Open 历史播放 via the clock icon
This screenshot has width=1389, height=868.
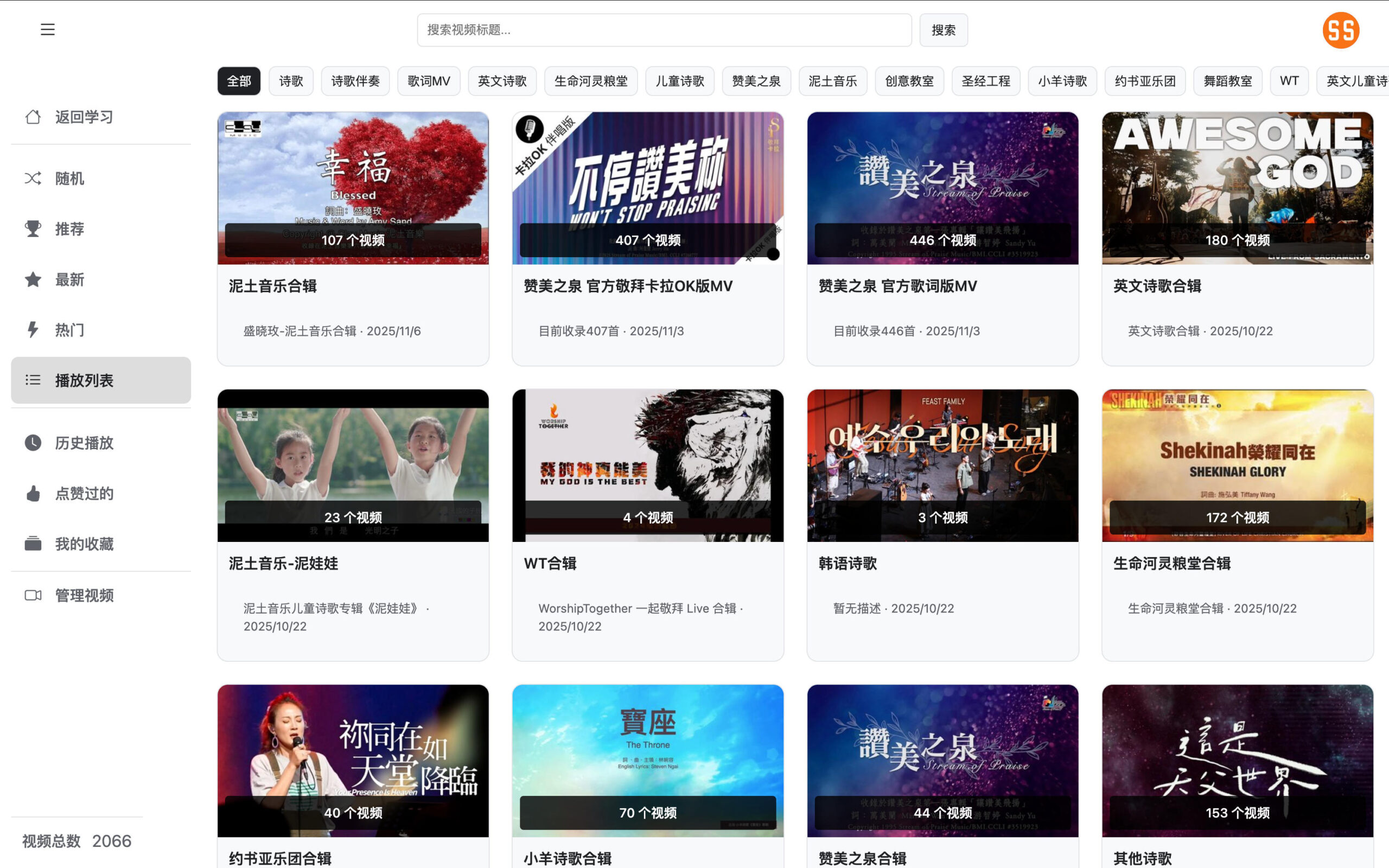(33, 443)
